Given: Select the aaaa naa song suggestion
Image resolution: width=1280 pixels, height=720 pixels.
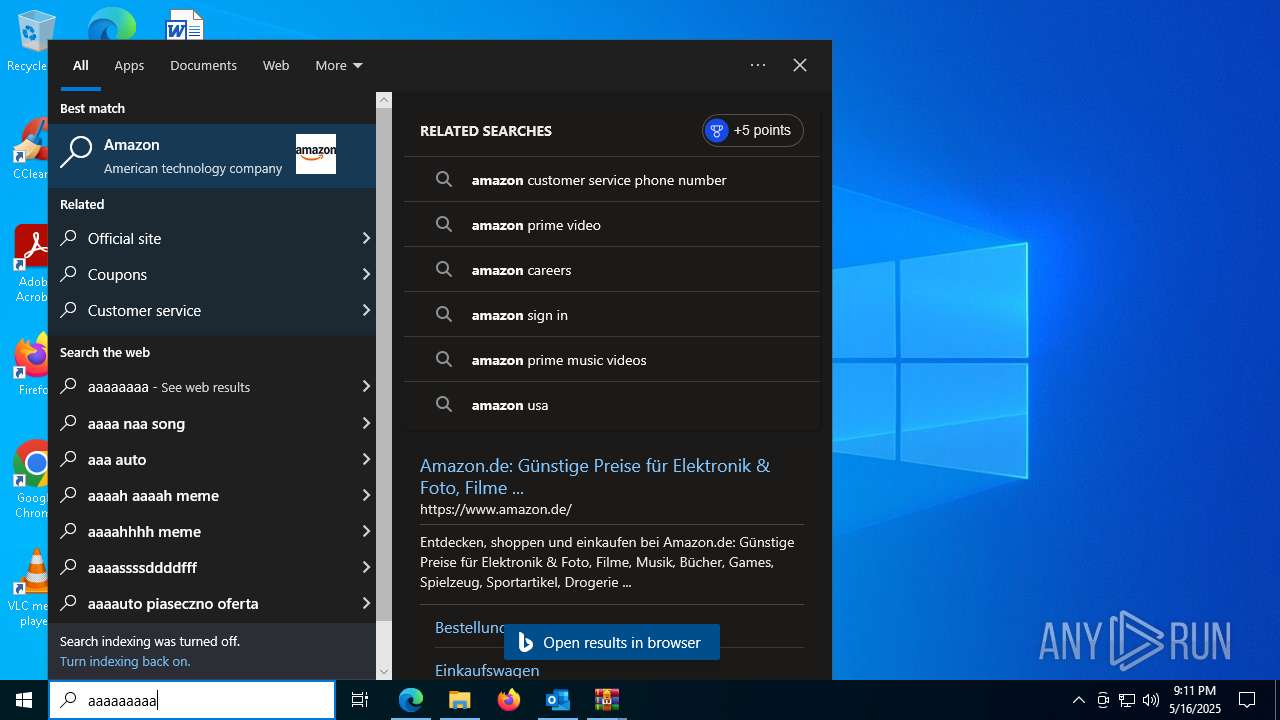Looking at the screenshot, I should coord(203,423).
